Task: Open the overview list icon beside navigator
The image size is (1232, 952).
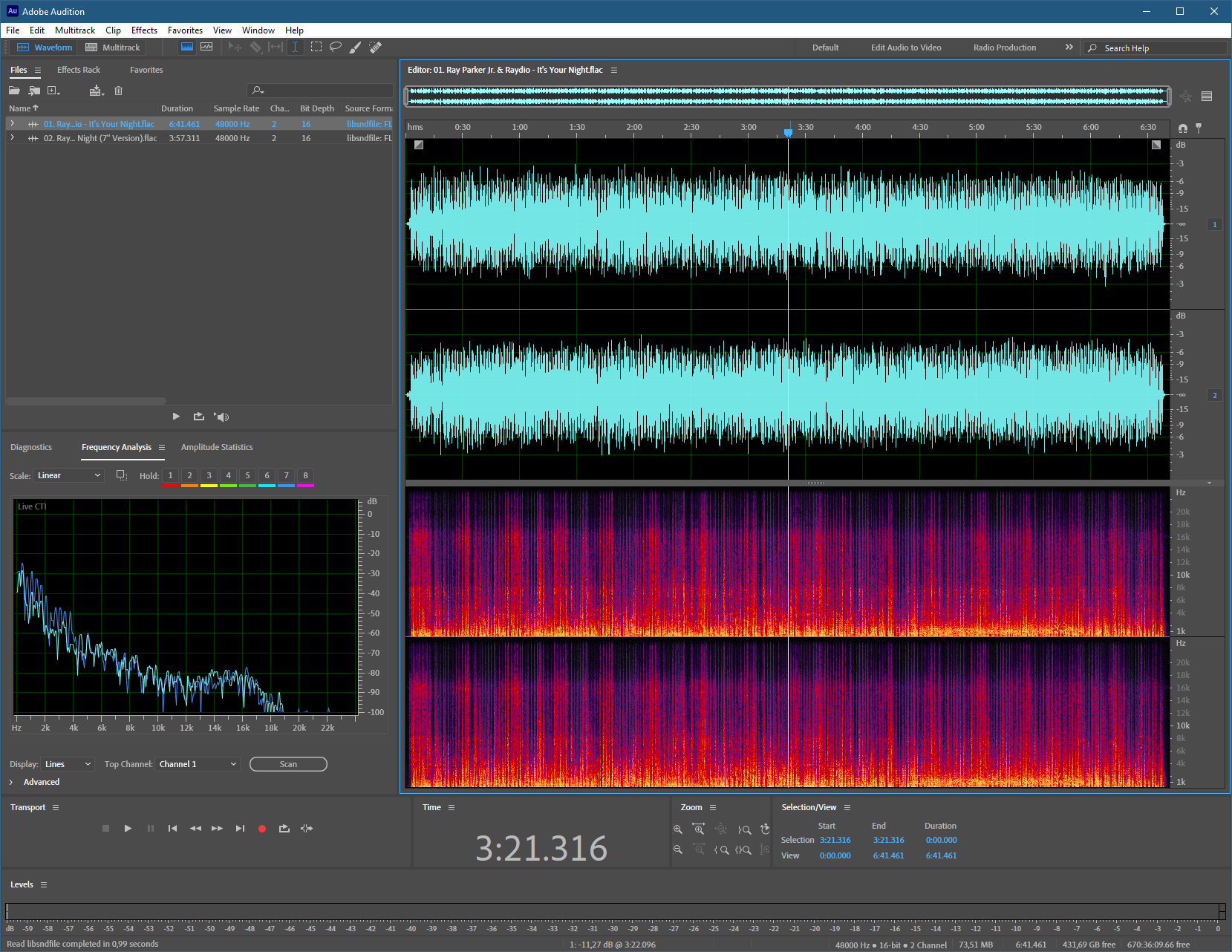Action: click(1207, 97)
